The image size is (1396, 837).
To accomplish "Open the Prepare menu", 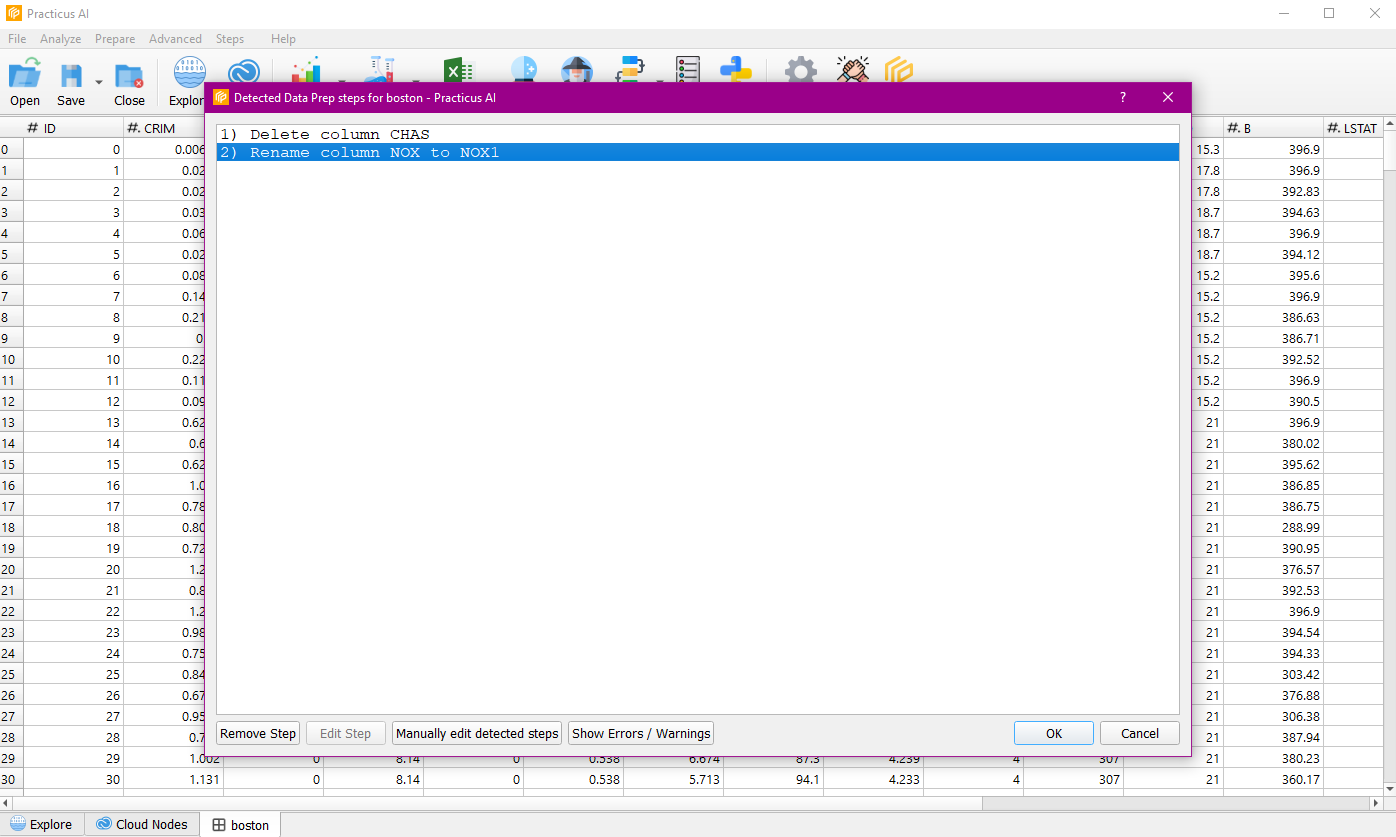I will pos(115,39).
